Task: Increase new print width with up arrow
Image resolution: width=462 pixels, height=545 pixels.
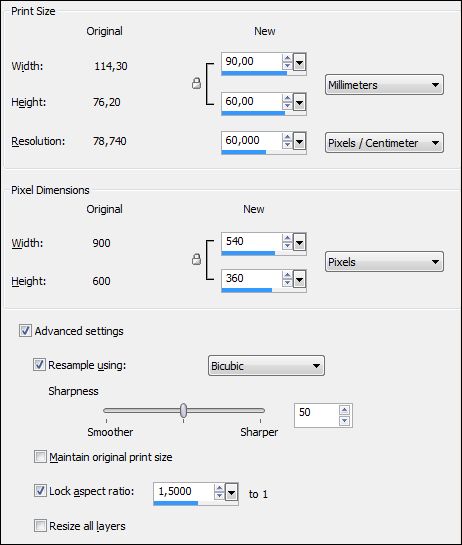Action: [x=287, y=58]
